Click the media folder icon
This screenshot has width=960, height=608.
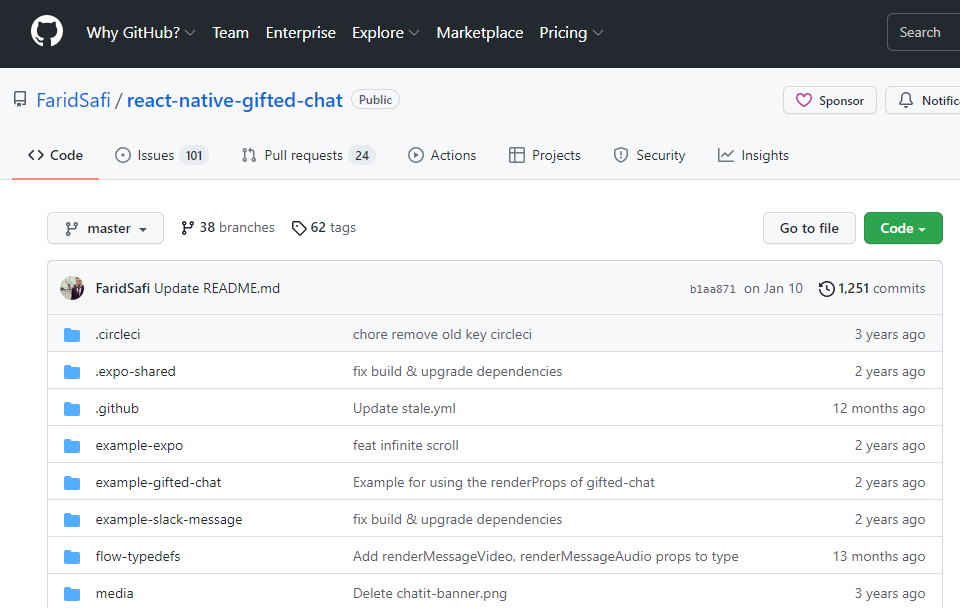click(72, 594)
